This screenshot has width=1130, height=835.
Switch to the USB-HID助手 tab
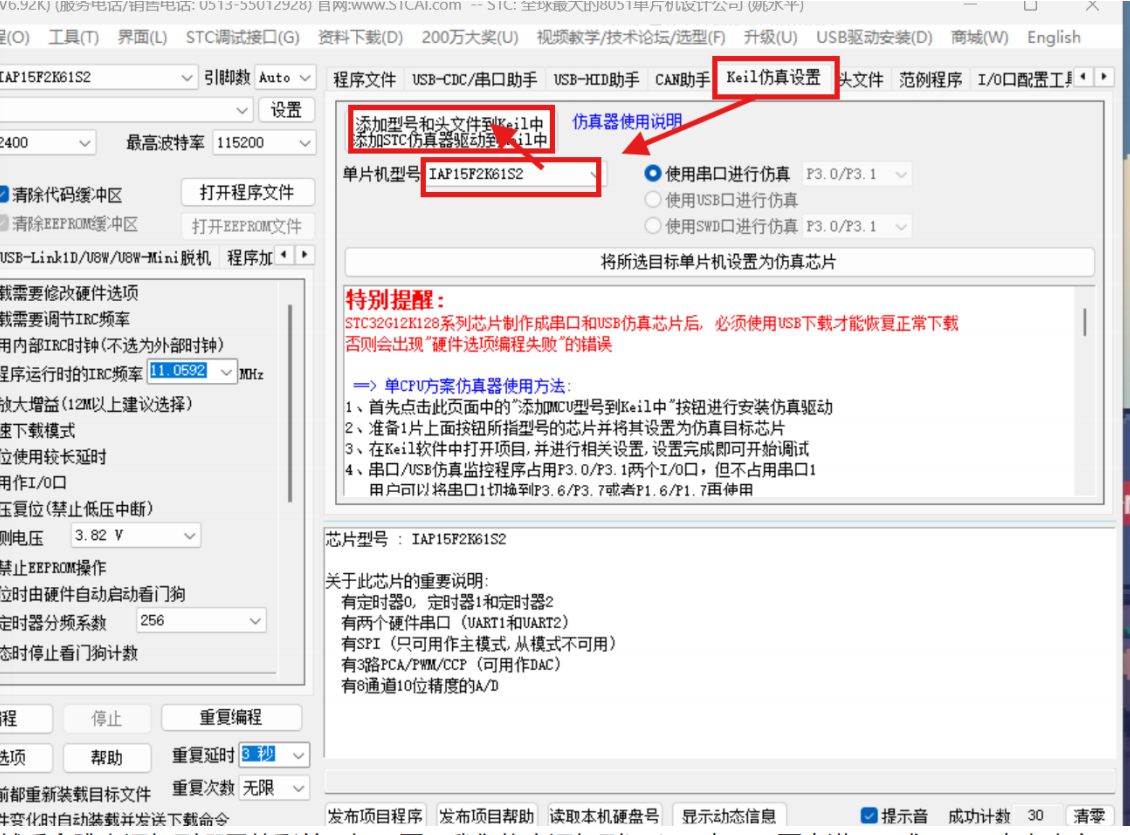tap(596, 79)
